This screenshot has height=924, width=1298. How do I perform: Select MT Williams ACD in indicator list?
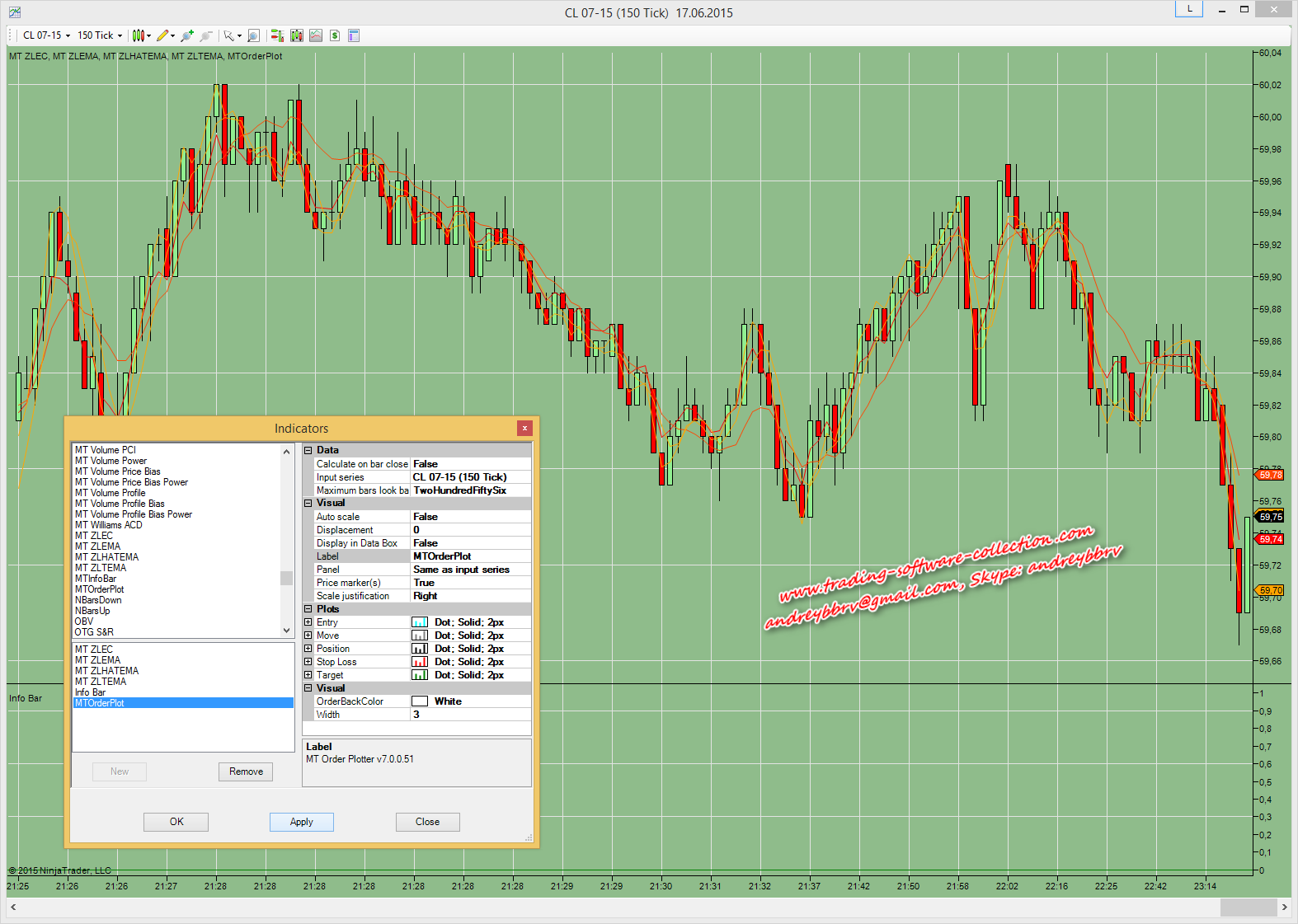pos(109,525)
